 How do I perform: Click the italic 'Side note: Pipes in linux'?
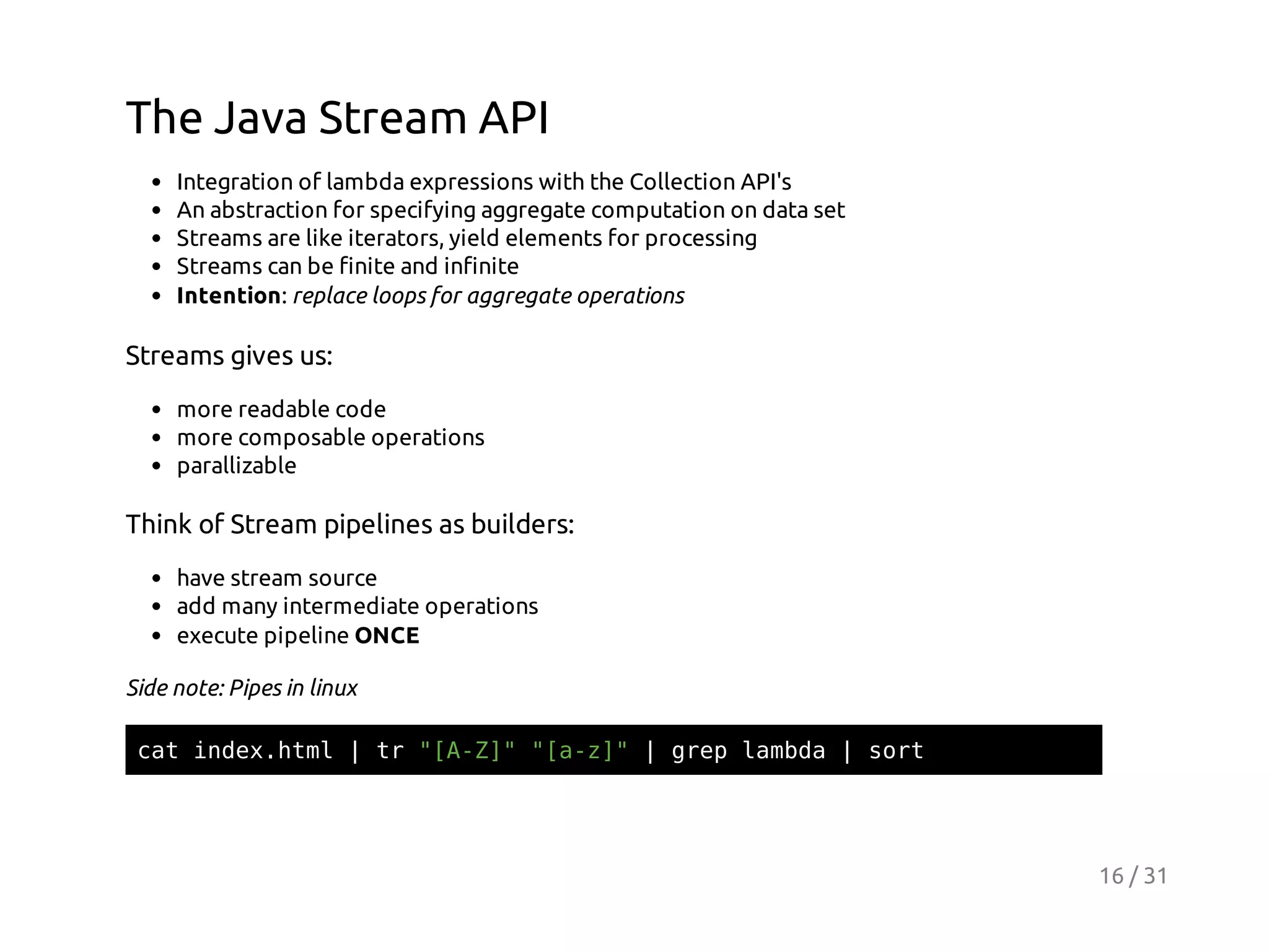pyautogui.click(x=242, y=688)
